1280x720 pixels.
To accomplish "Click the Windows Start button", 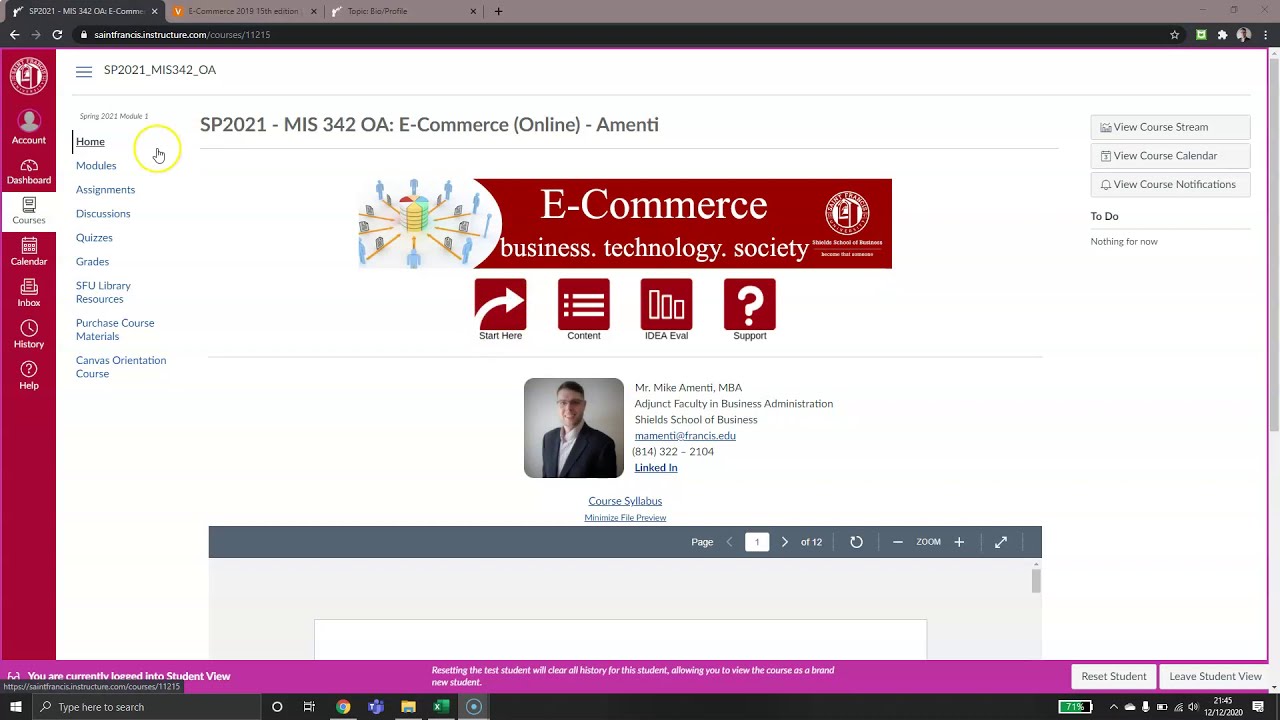I will 15,707.
